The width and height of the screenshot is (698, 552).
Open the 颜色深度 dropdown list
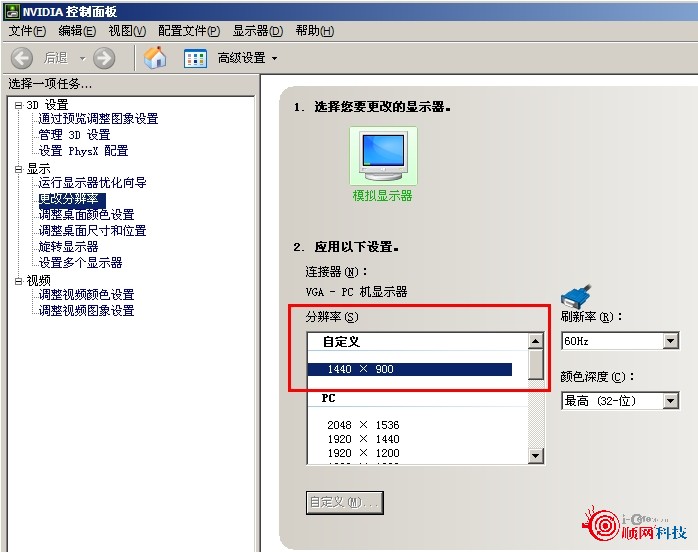tap(620, 401)
